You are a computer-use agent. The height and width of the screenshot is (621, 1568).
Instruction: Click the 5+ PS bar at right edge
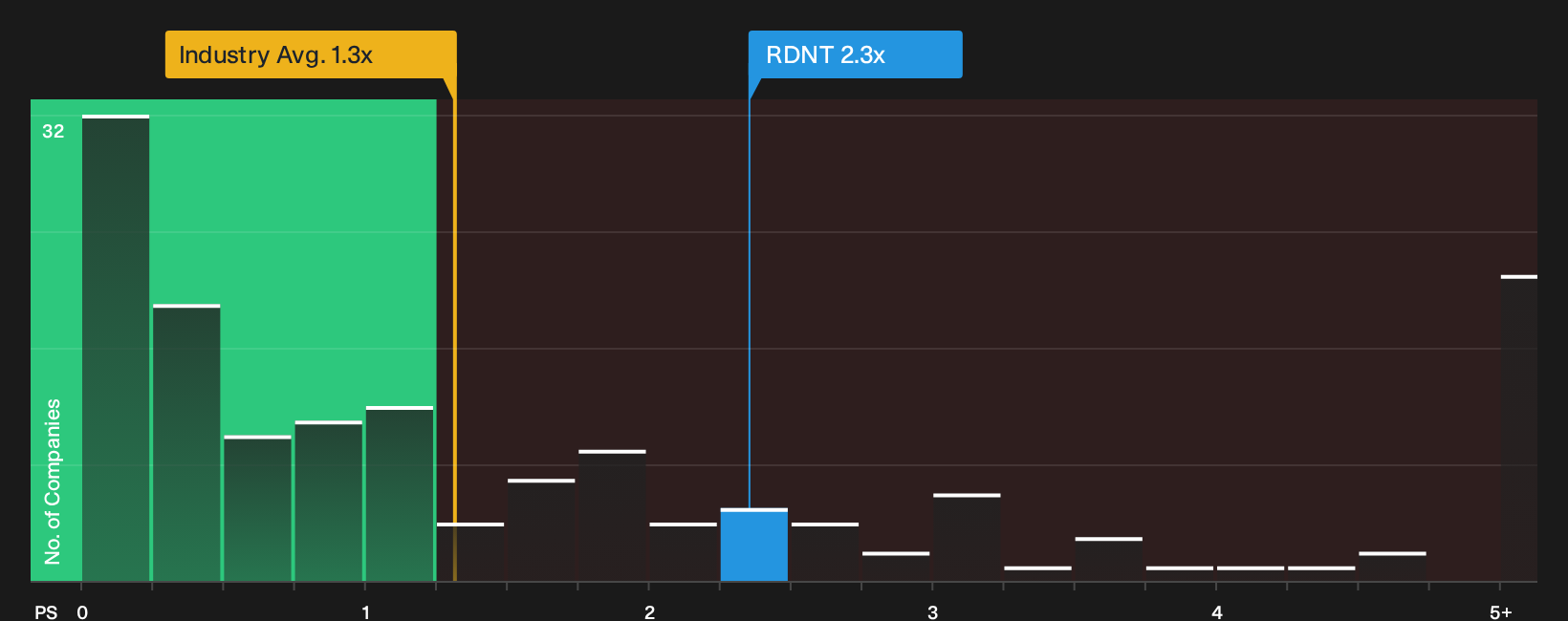click(x=1518, y=428)
